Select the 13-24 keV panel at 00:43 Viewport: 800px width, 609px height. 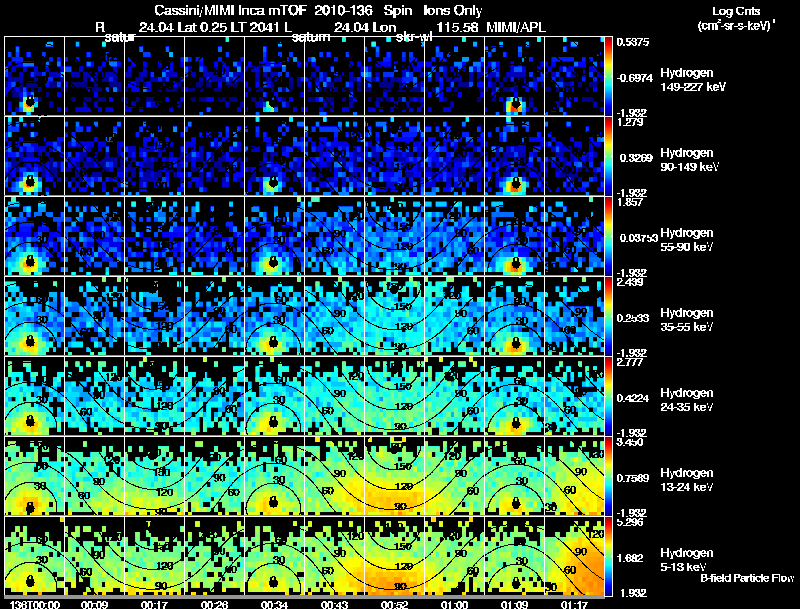pos(335,476)
